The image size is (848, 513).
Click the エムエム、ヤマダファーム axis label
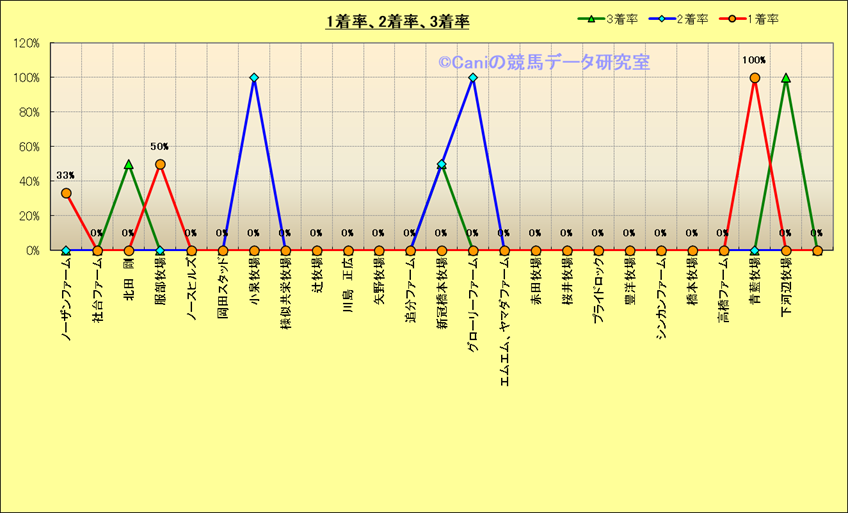[504, 313]
